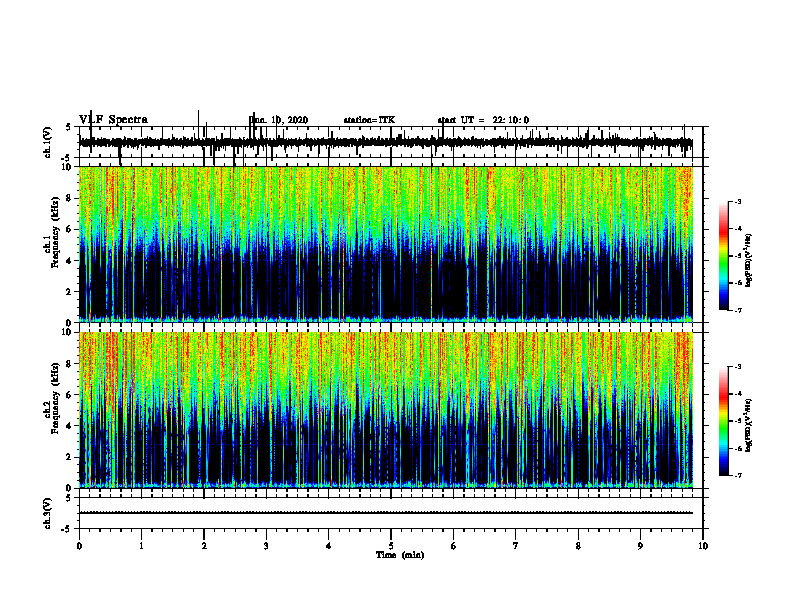Click the ch.1 "Frequency (kHz)" axis label

click(55, 233)
